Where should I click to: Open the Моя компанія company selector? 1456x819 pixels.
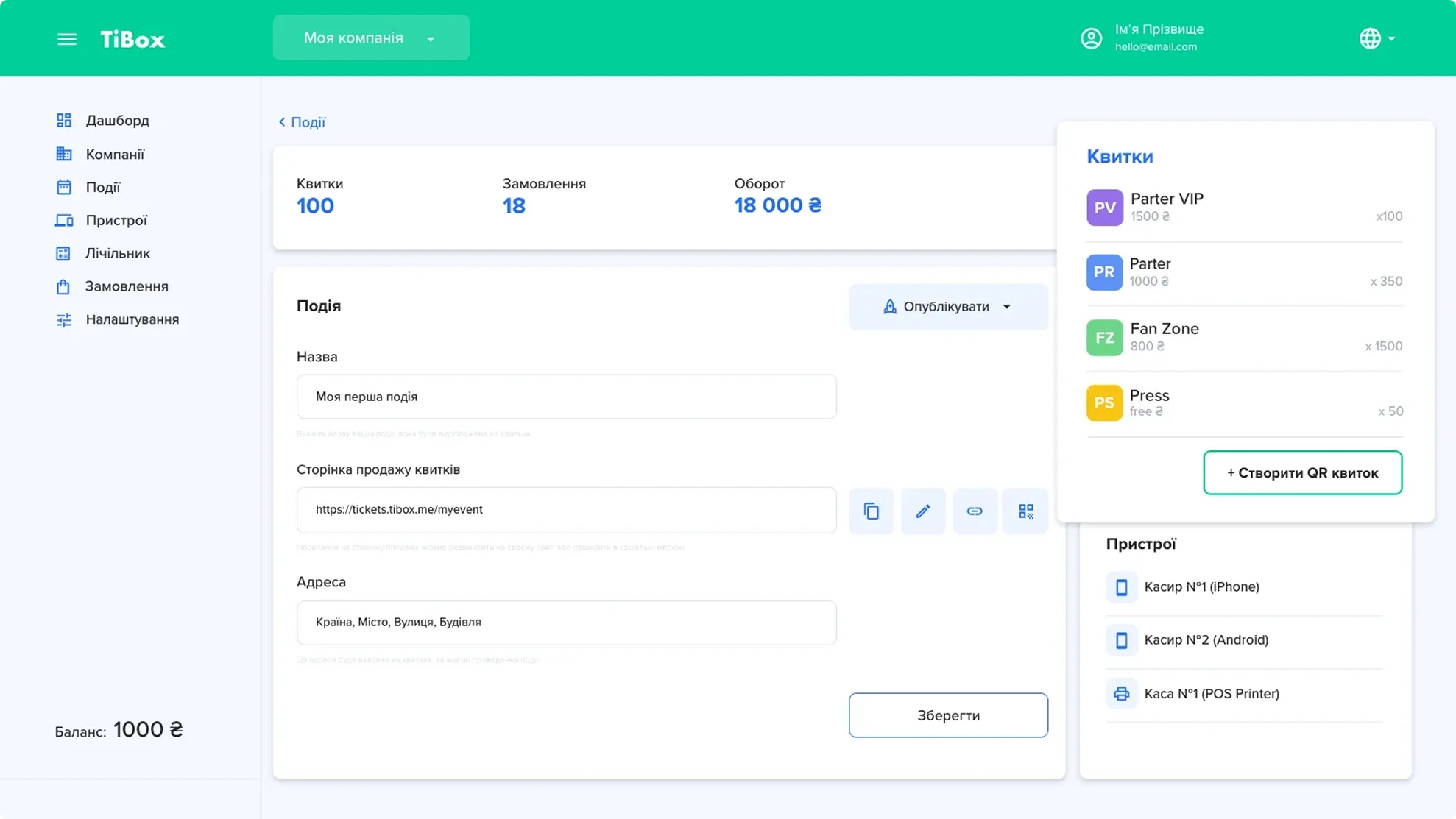[x=370, y=38]
